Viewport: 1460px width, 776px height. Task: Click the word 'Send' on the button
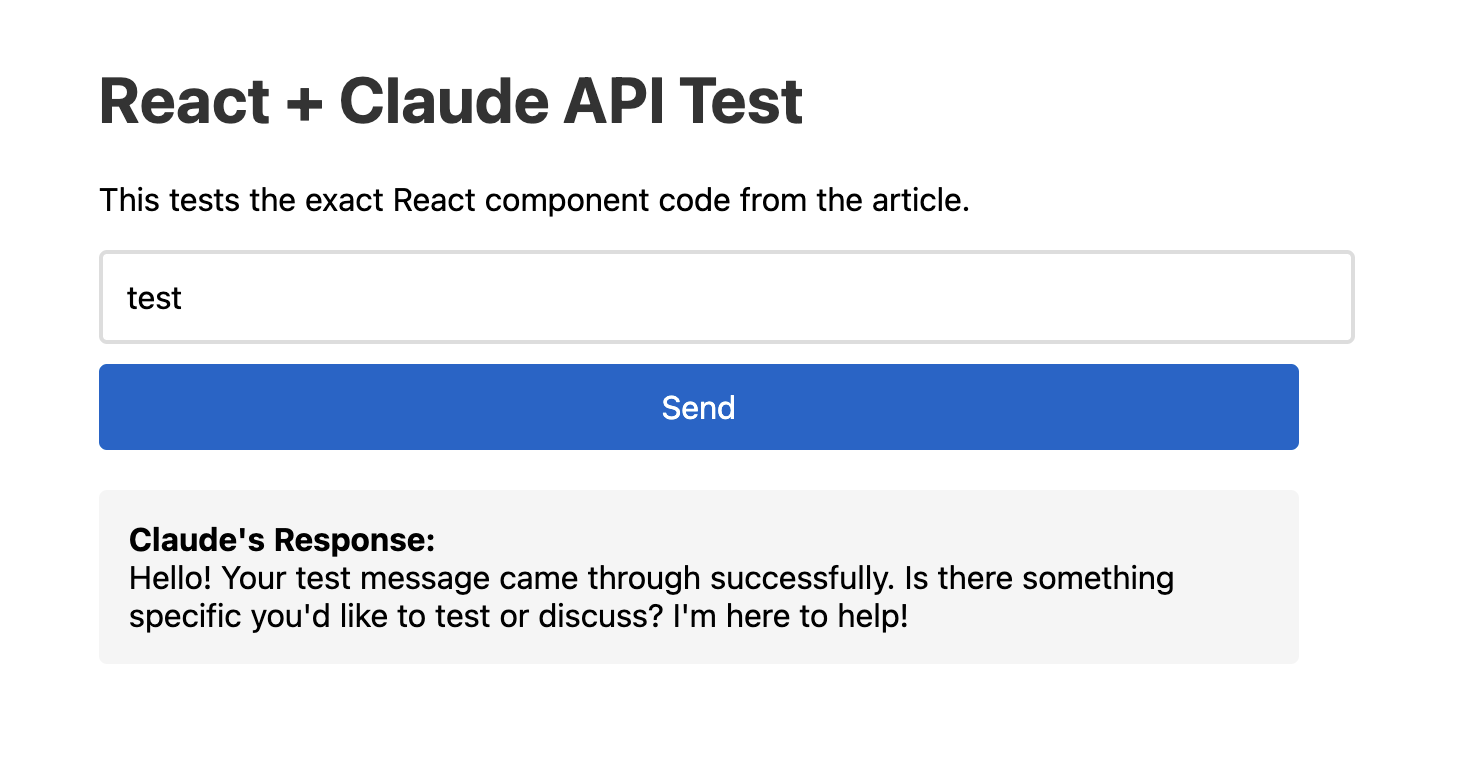(698, 407)
